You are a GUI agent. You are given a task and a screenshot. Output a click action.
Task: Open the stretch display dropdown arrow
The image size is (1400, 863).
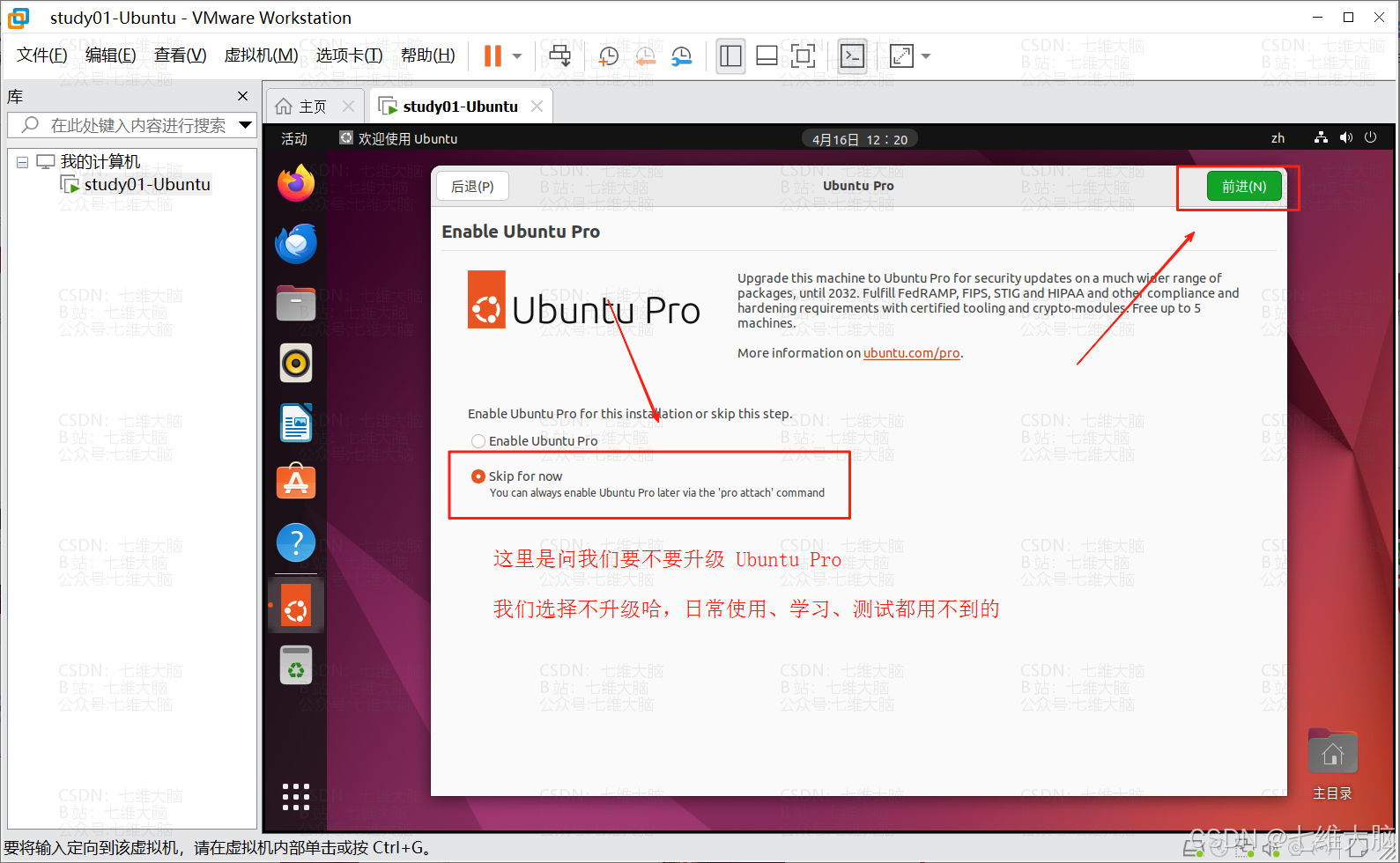[x=926, y=56]
